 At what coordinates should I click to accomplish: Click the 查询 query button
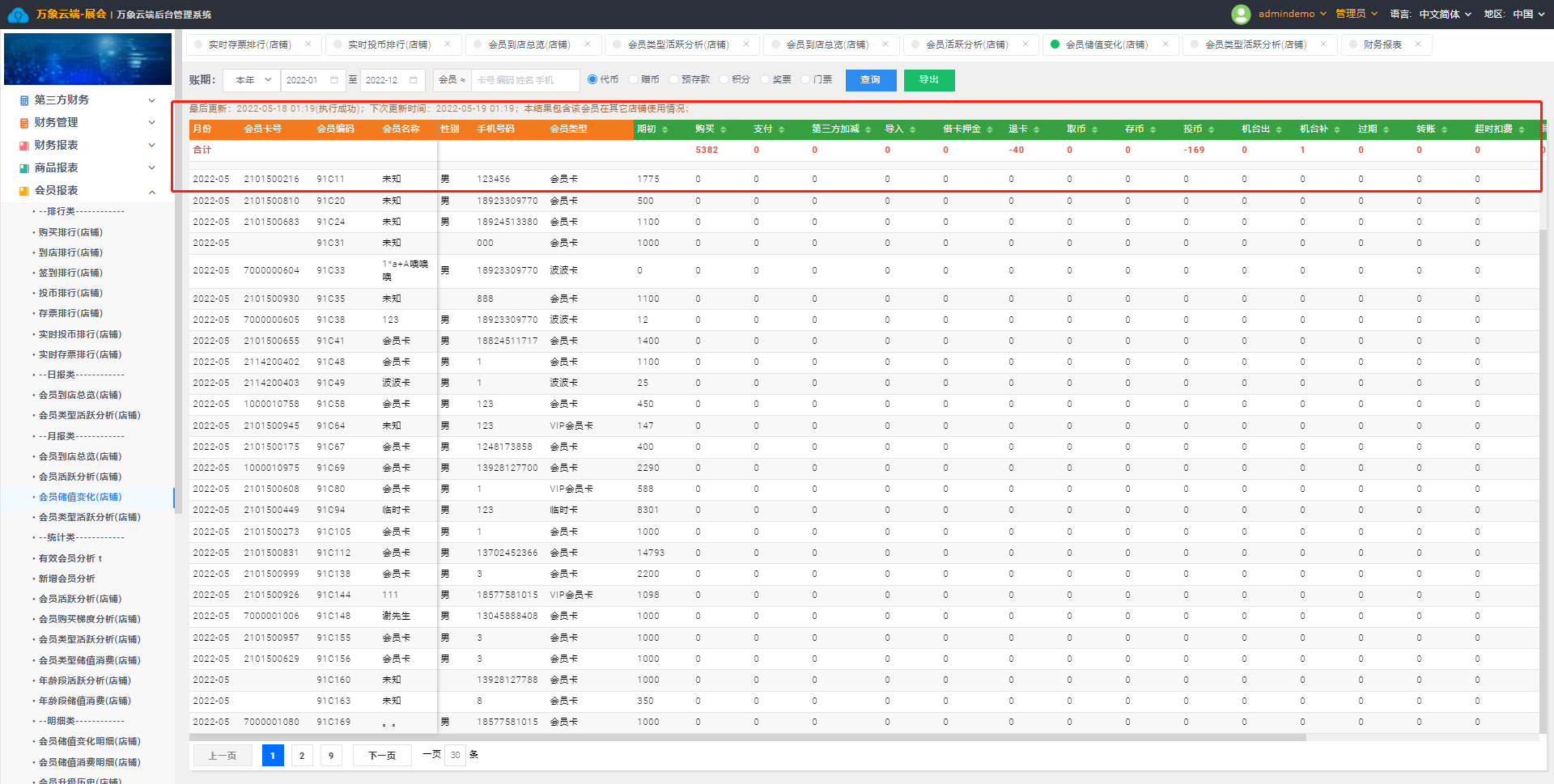click(871, 80)
